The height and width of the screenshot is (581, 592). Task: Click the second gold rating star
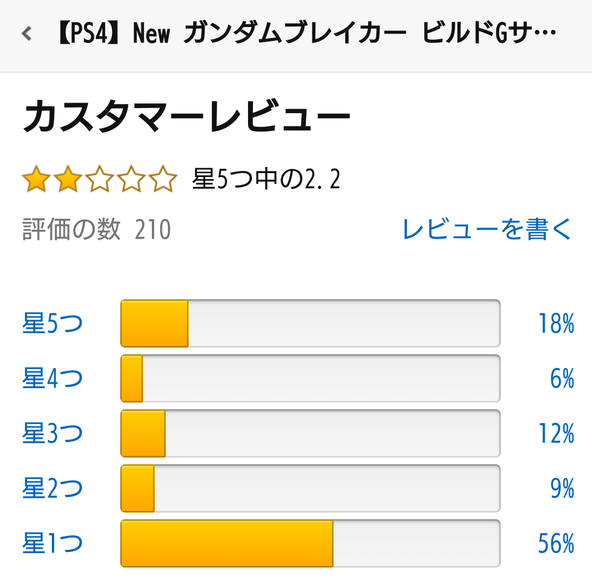(68, 179)
